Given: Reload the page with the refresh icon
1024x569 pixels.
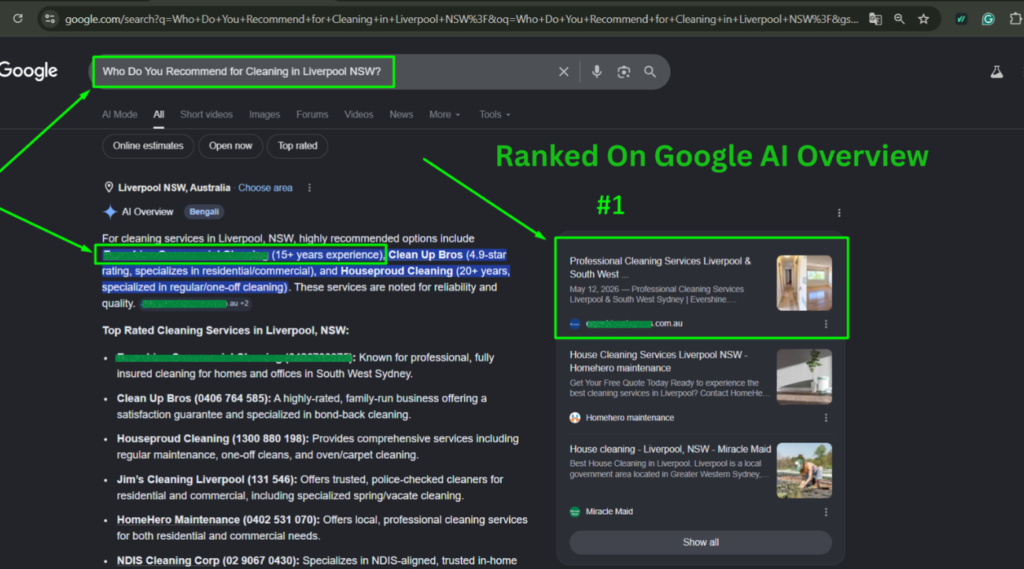Looking at the screenshot, I should pyautogui.click(x=18, y=18).
